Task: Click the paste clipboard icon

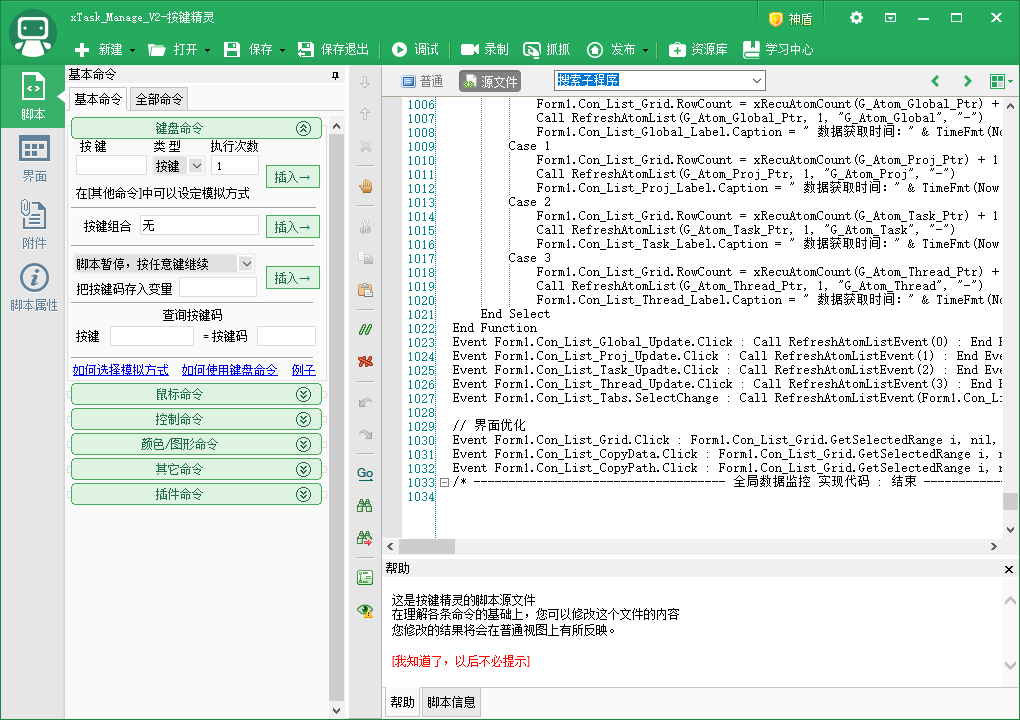Action: [x=366, y=289]
